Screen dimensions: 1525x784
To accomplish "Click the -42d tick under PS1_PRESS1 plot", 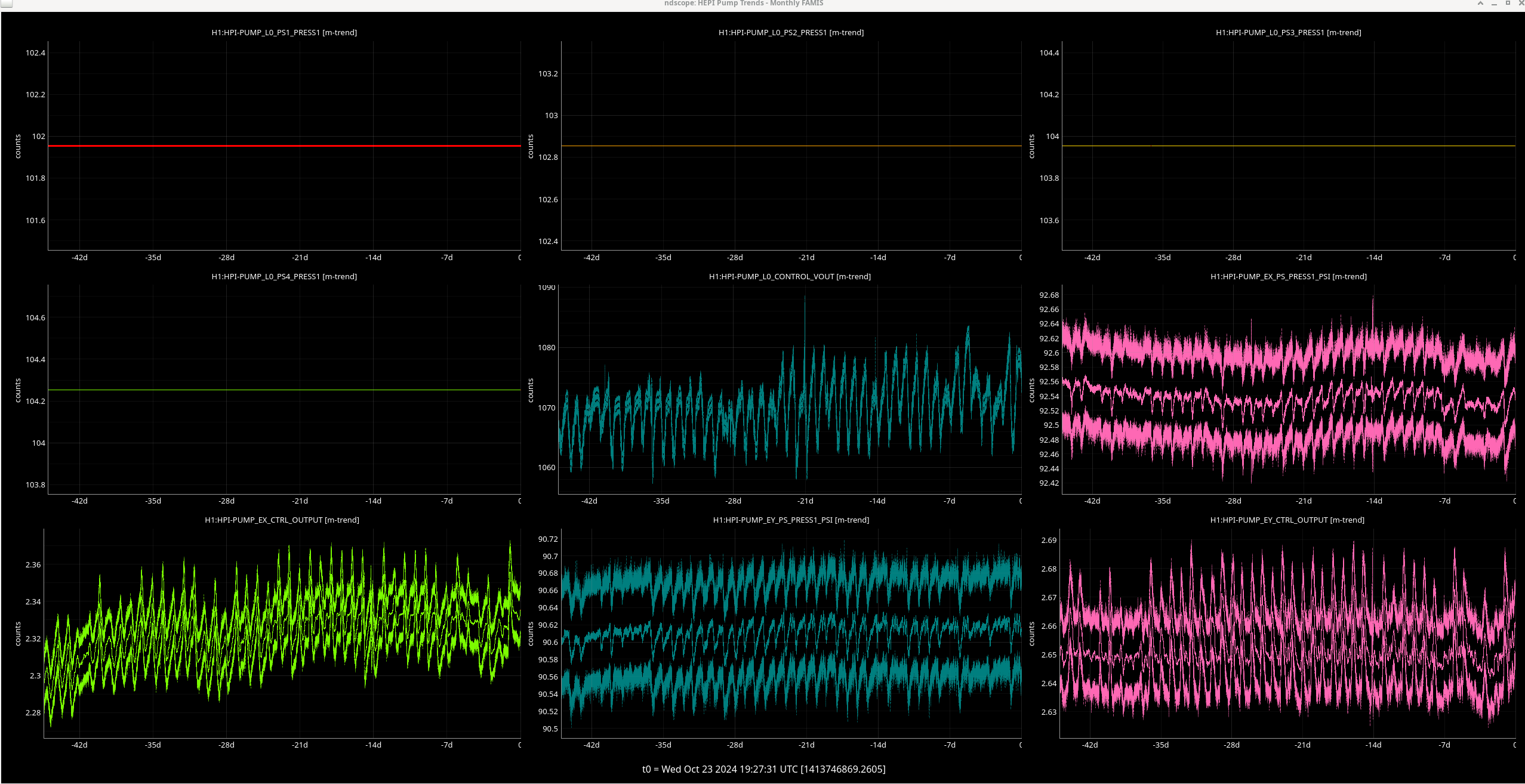I will coord(79,257).
